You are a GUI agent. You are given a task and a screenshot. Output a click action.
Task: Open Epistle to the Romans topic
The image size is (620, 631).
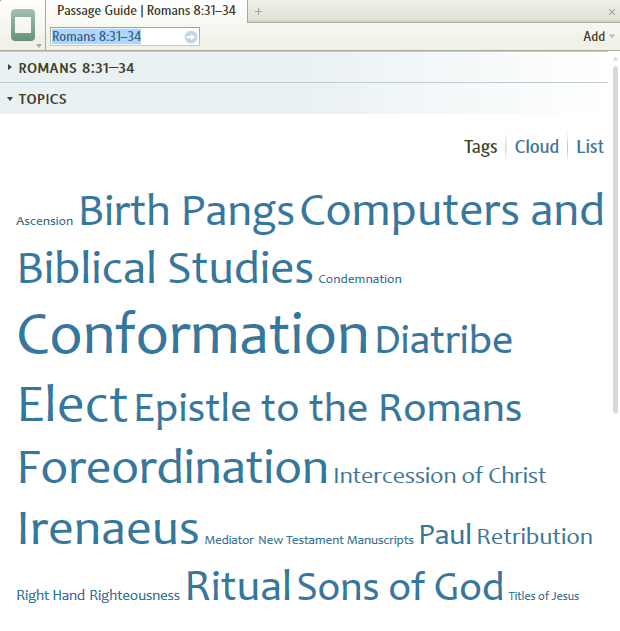328,408
